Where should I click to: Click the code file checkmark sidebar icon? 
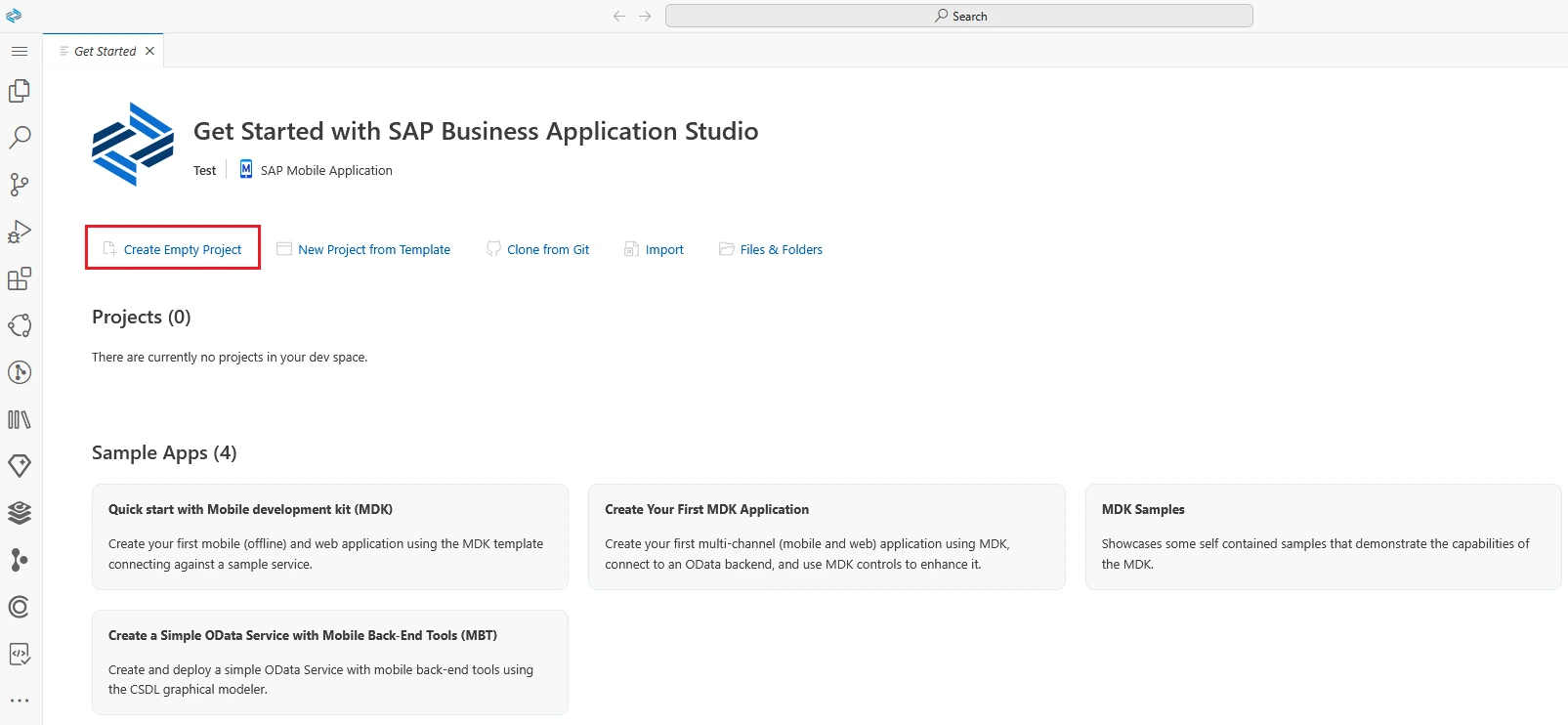pos(20,654)
